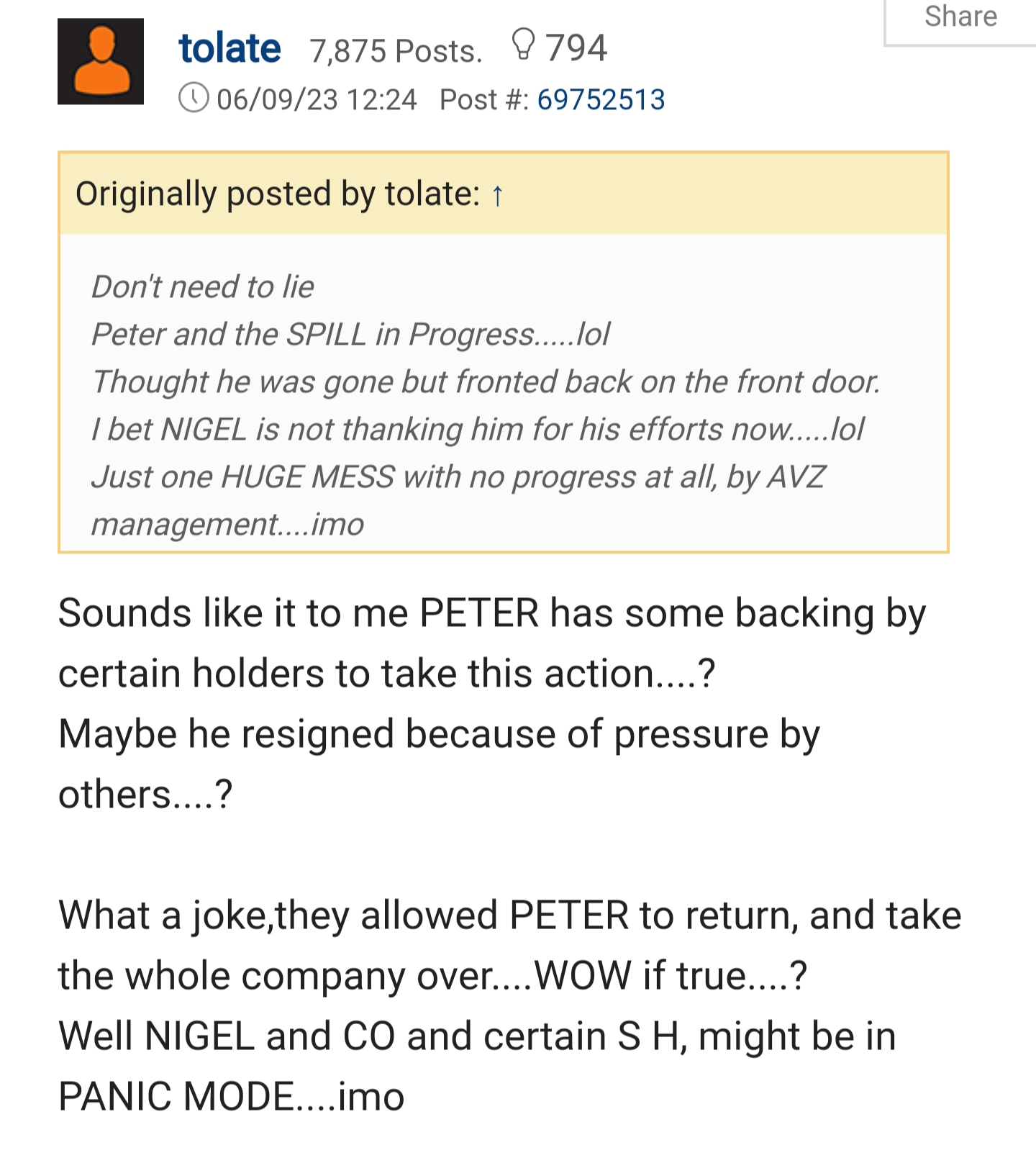The height and width of the screenshot is (1158, 1036).
Task: Click the "Originally posted by tolate" header
Action: tap(278, 194)
